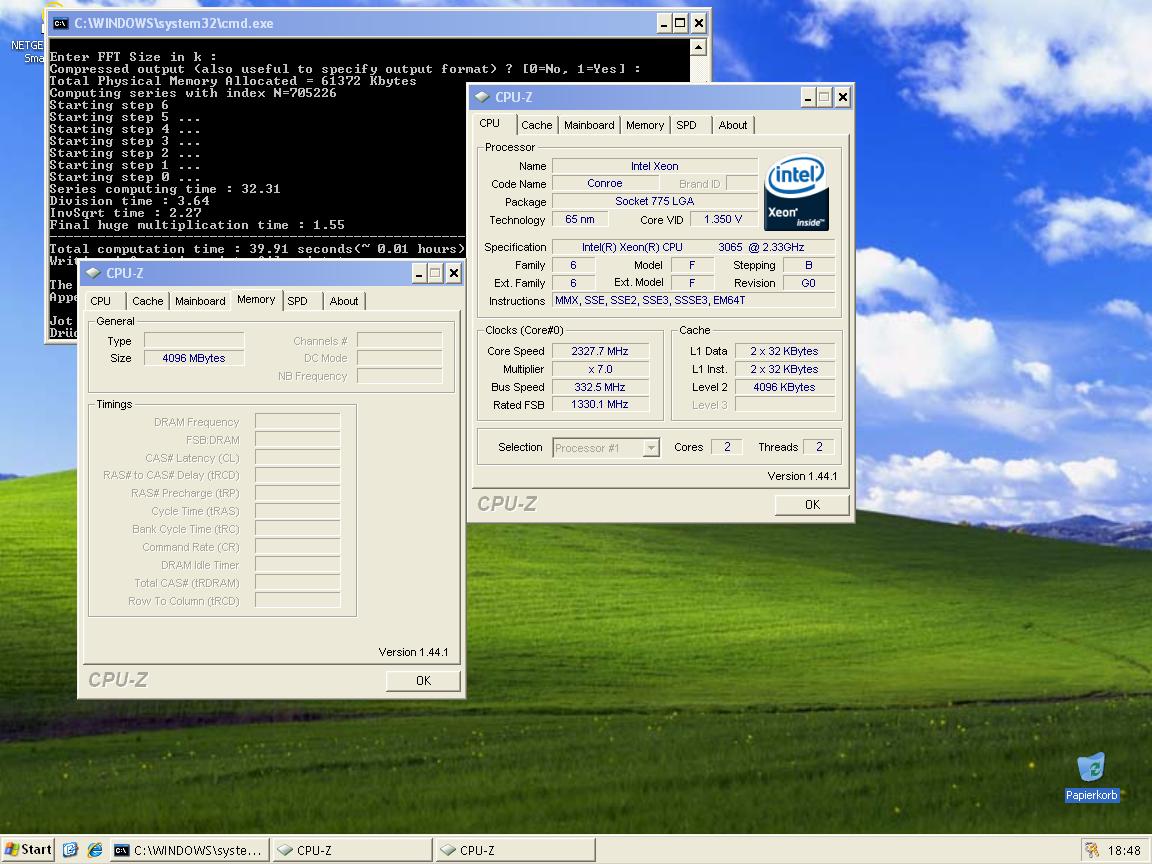Click the Core VID value 1.350 V
Image resolution: width=1152 pixels, height=864 pixels.
pyautogui.click(x=724, y=219)
